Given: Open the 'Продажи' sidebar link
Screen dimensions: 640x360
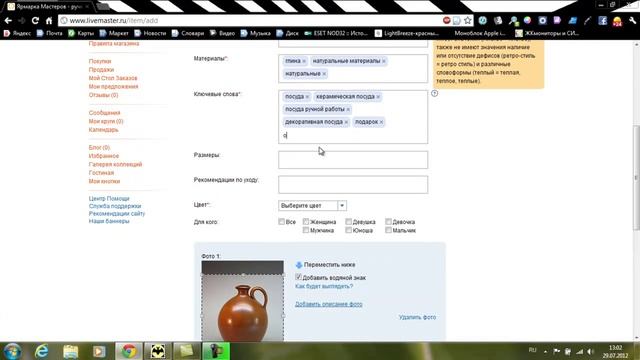Looking at the screenshot, I should tap(101, 70).
